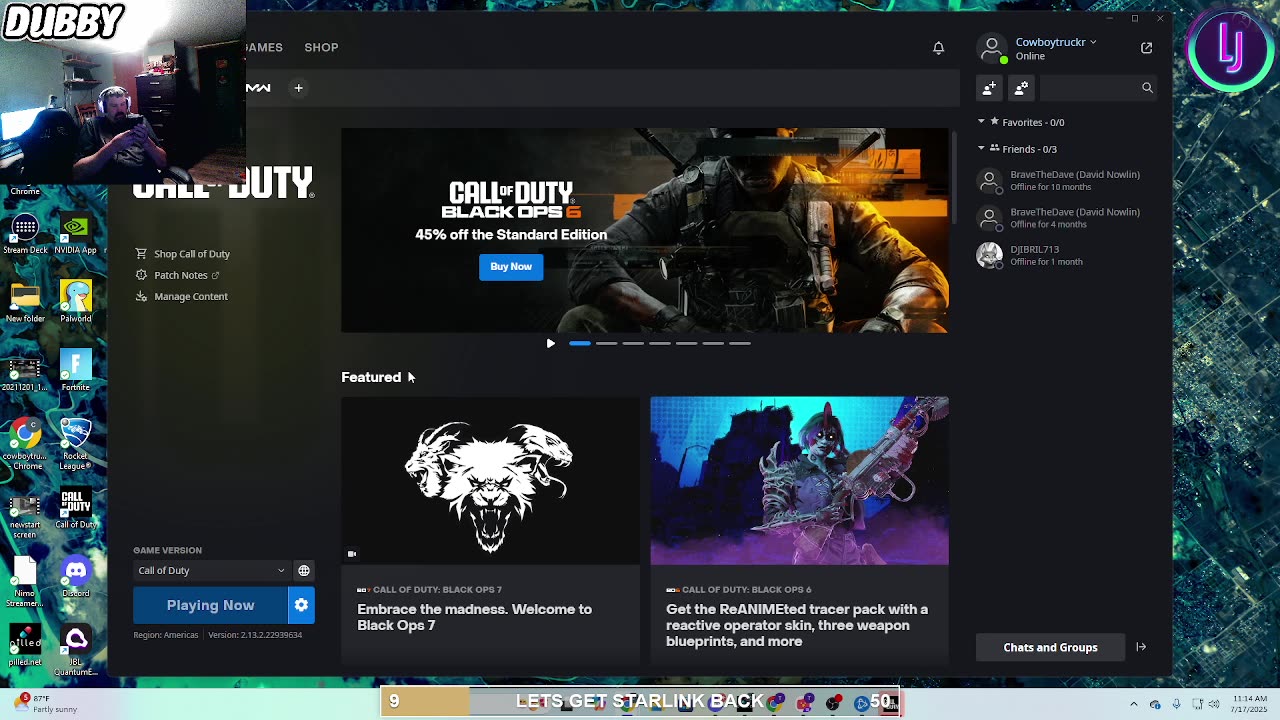Add a friend using the add-friend icon
This screenshot has width=1280, height=720.
pyautogui.click(x=989, y=88)
